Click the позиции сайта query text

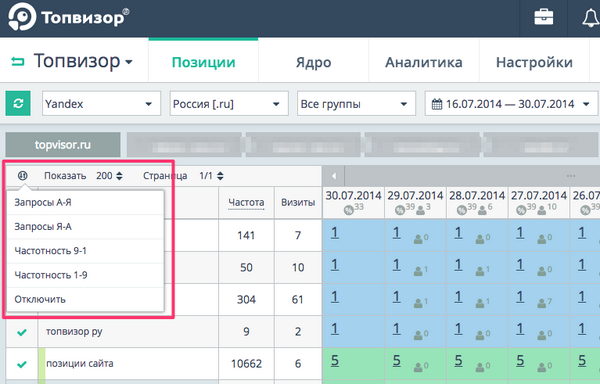[80, 363]
